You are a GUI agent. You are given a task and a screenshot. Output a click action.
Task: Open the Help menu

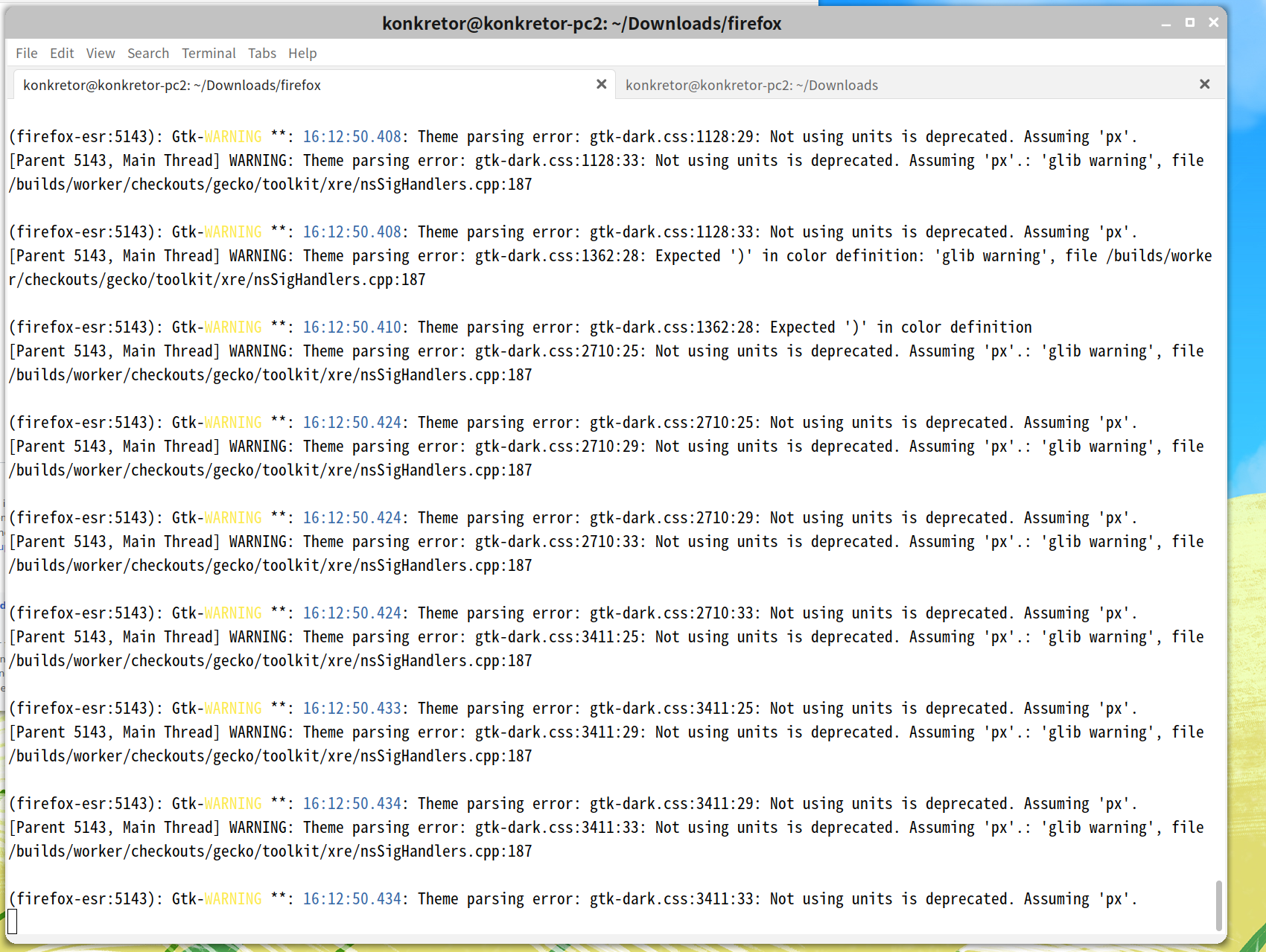[302, 54]
